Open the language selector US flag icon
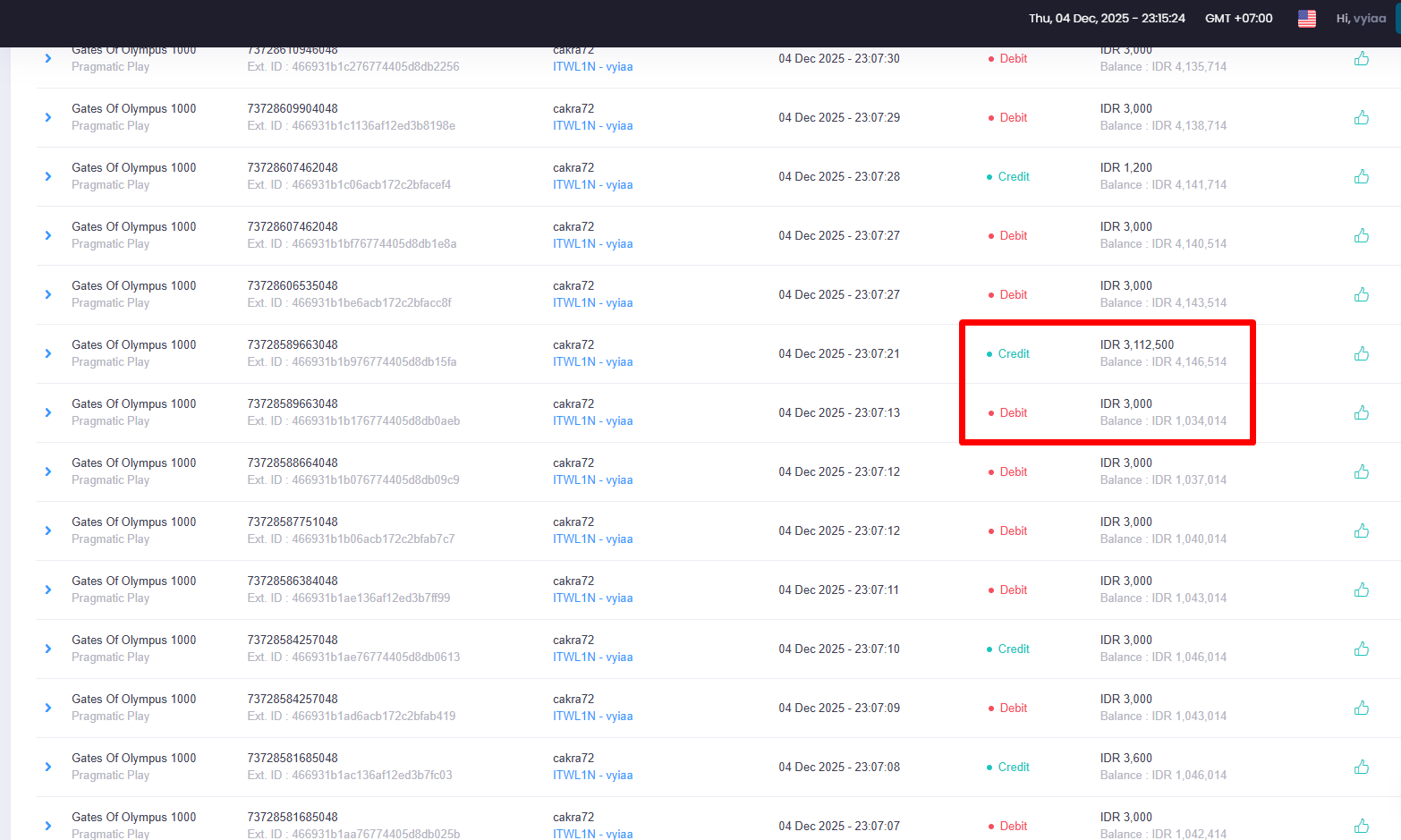The width and height of the screenshot is (1401, 840). (1306, 18)
